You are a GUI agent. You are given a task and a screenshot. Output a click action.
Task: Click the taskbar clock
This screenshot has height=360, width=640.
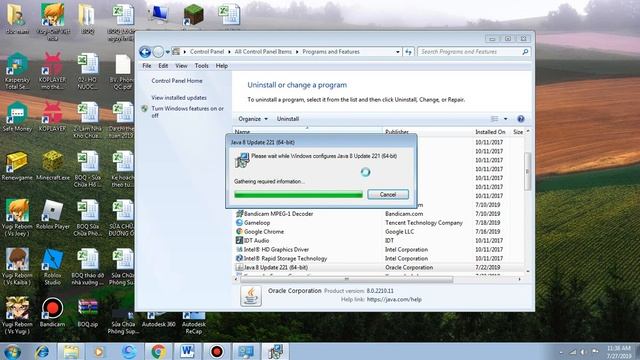pos(619,352)
